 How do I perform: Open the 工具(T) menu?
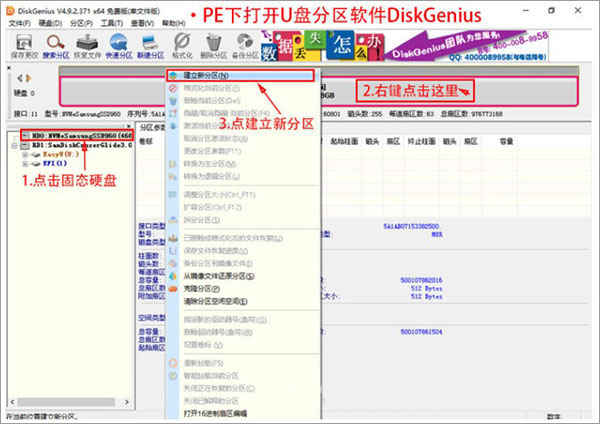coord(111,23)
